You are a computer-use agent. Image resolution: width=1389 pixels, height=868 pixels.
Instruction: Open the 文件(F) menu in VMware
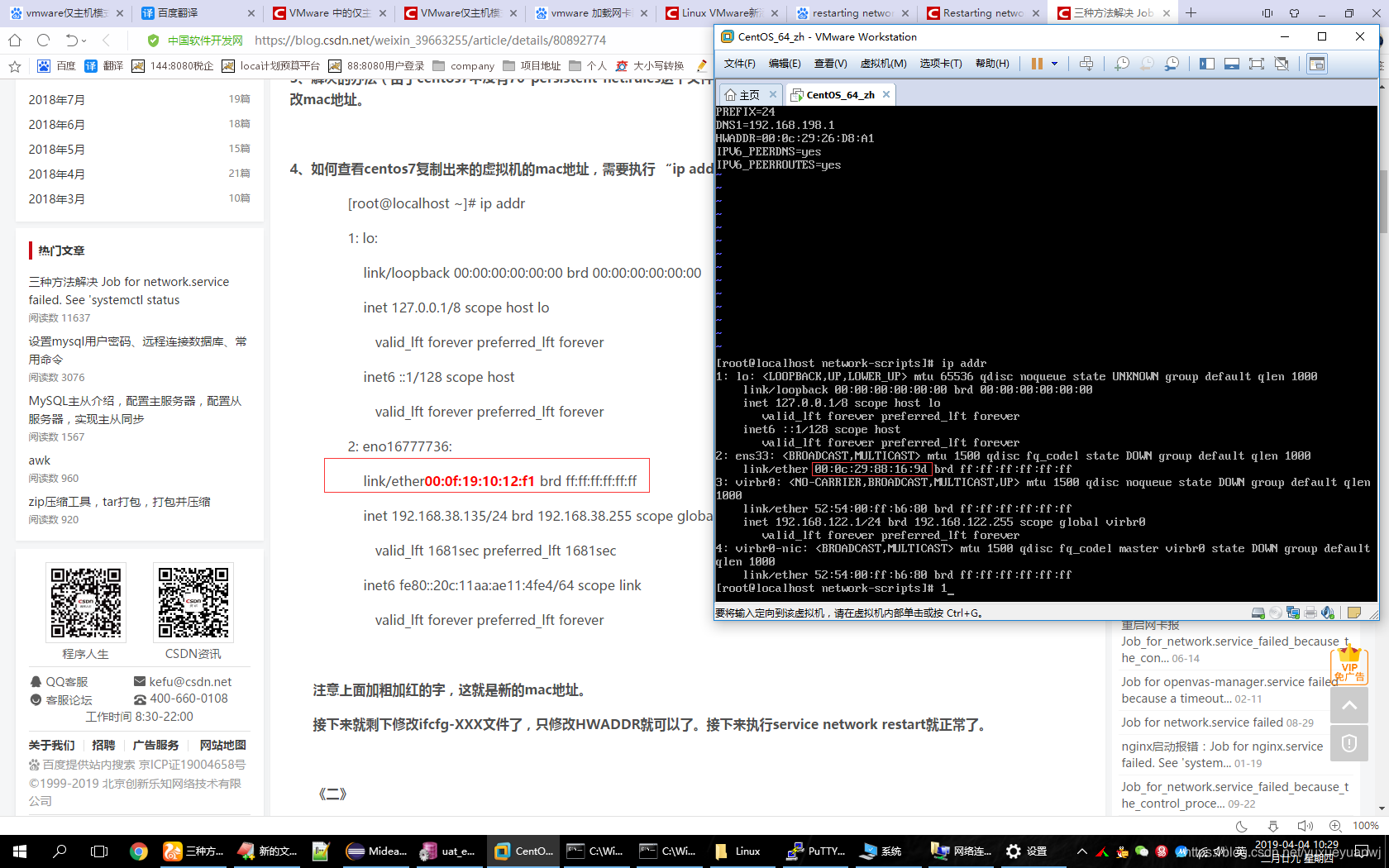(x=739, y=64)
